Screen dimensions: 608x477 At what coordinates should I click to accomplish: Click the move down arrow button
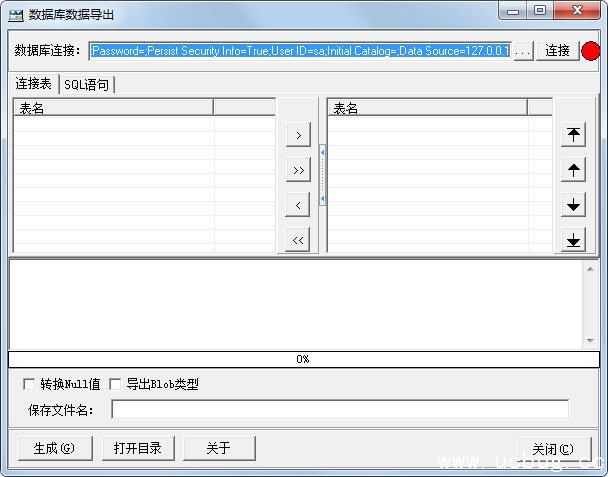574,205
